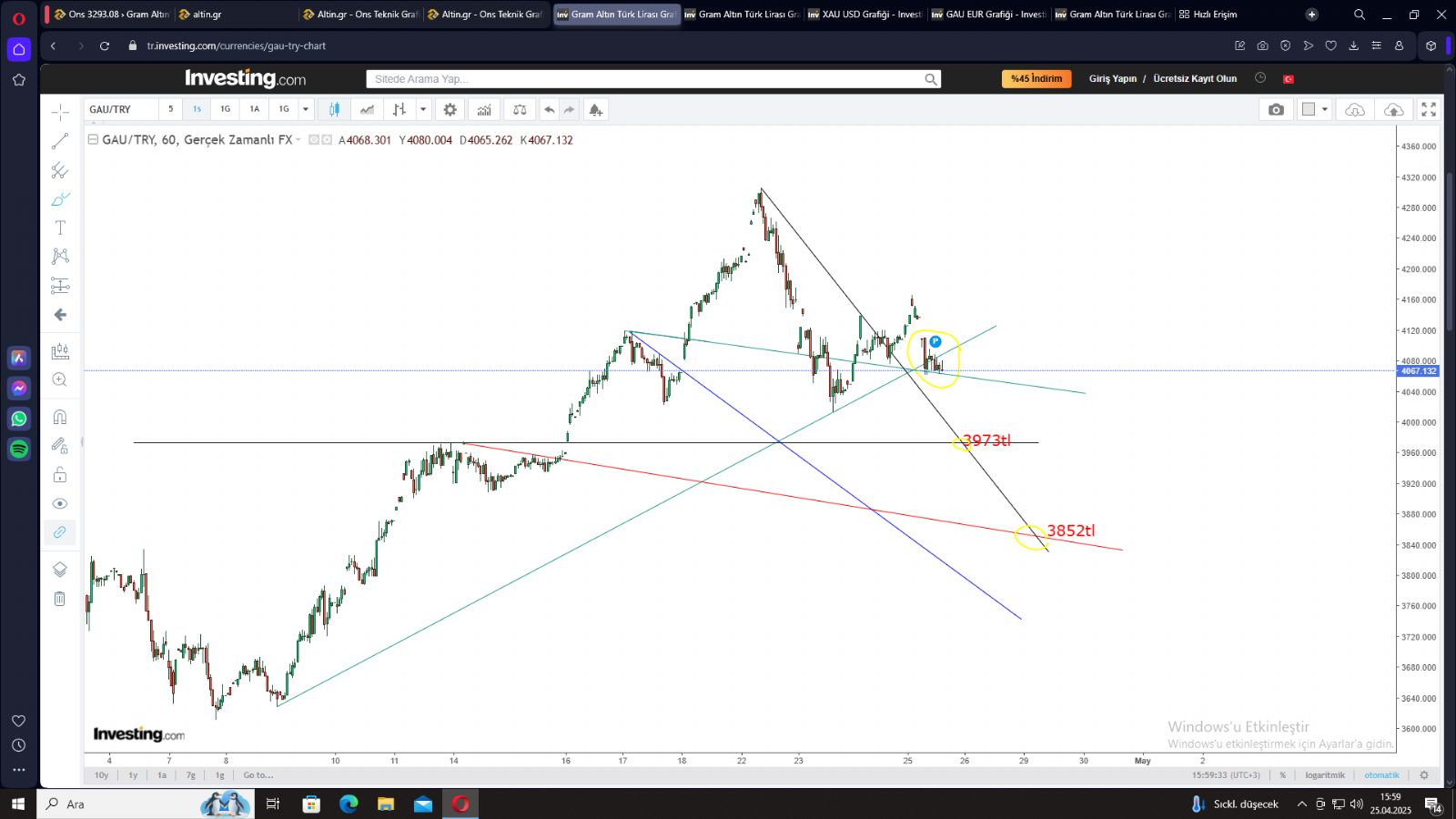The width and height of the screenshot is (1456, 819).
Task: Open timezone menu at 15:59:33 (UTC+3)
Action: pos(1226,775)
